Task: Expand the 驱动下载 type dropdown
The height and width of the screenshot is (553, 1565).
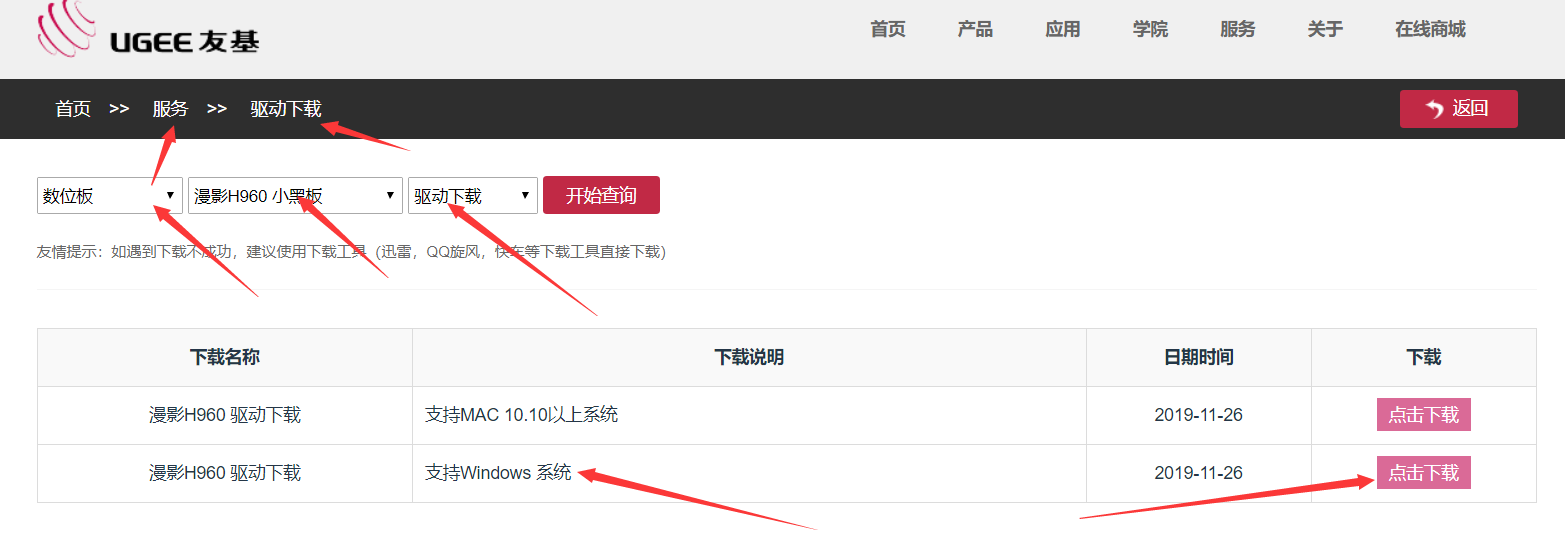Action: 473,195
